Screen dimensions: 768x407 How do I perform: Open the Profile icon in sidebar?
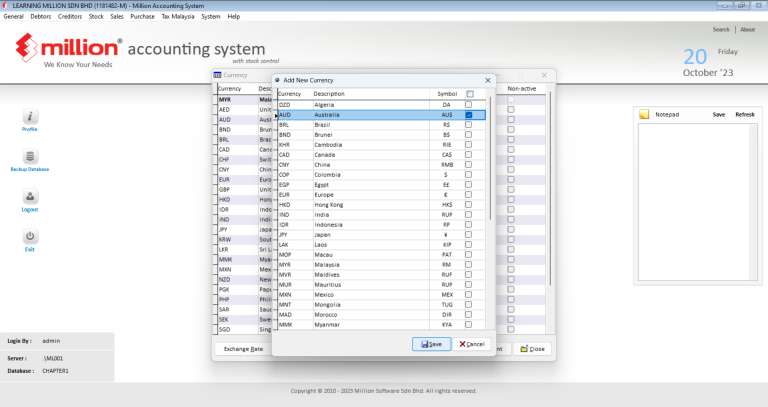30,117
